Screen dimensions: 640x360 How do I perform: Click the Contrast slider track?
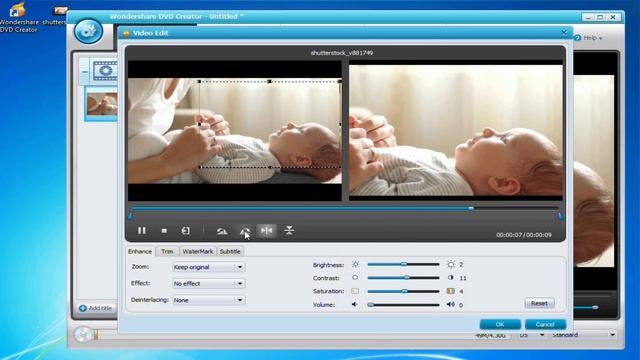pos(403,278)
